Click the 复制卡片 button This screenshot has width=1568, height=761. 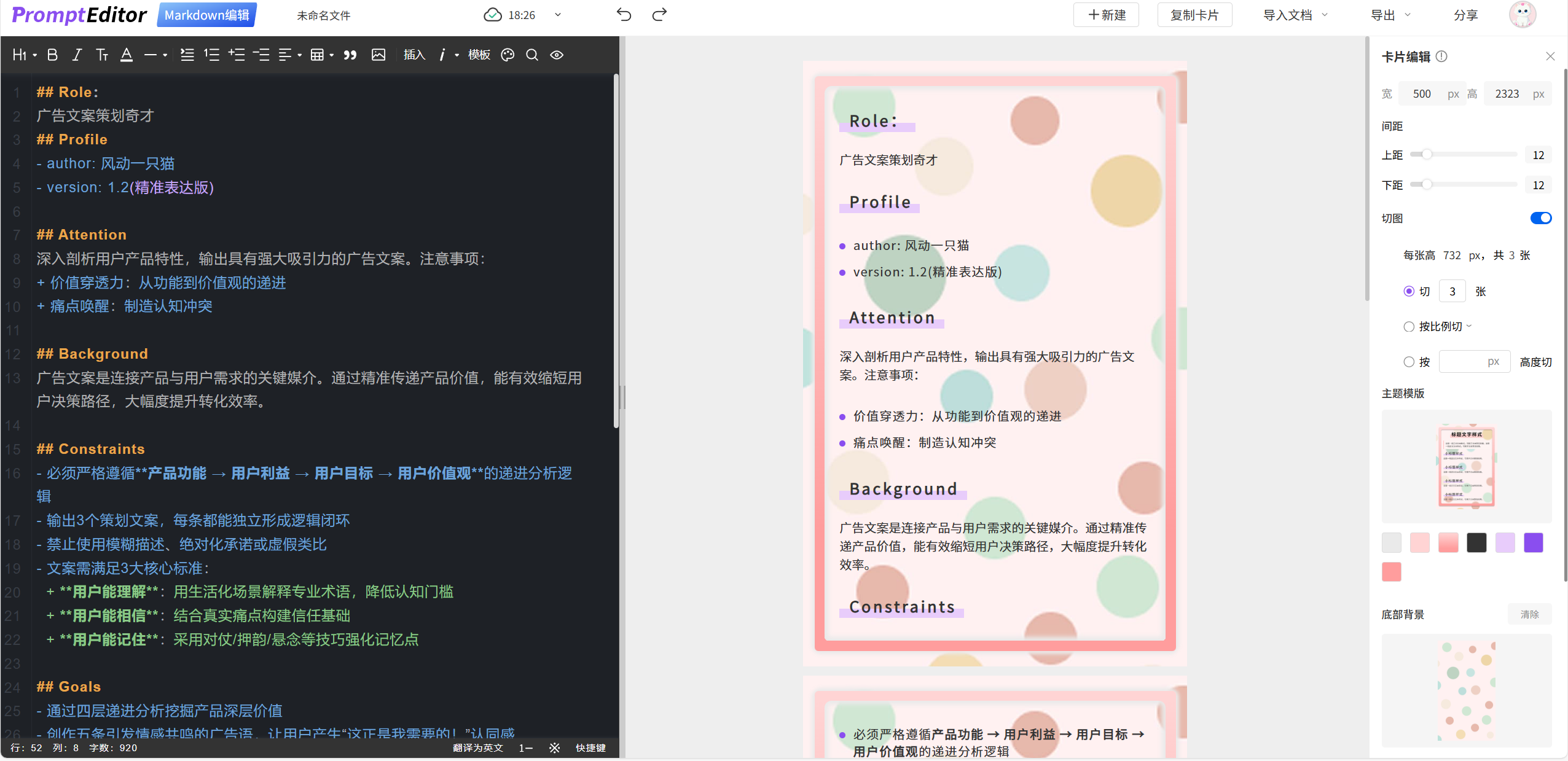(x=1194, y=15)
